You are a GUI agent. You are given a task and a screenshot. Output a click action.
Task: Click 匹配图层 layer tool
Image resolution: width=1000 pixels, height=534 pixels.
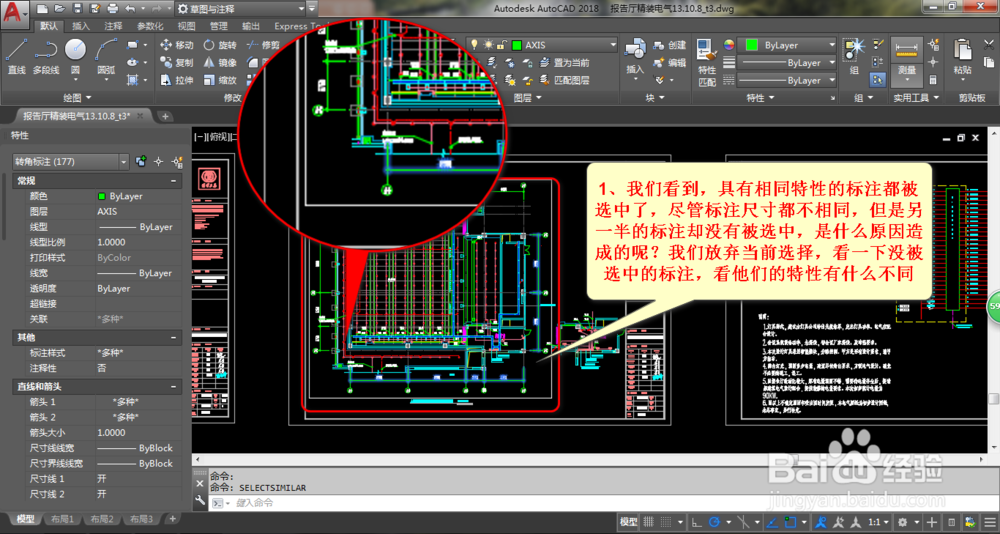(564, 80)
